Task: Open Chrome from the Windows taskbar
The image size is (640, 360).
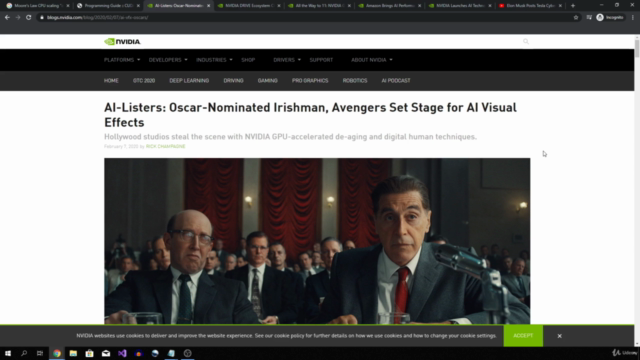Action: [57, 353]
